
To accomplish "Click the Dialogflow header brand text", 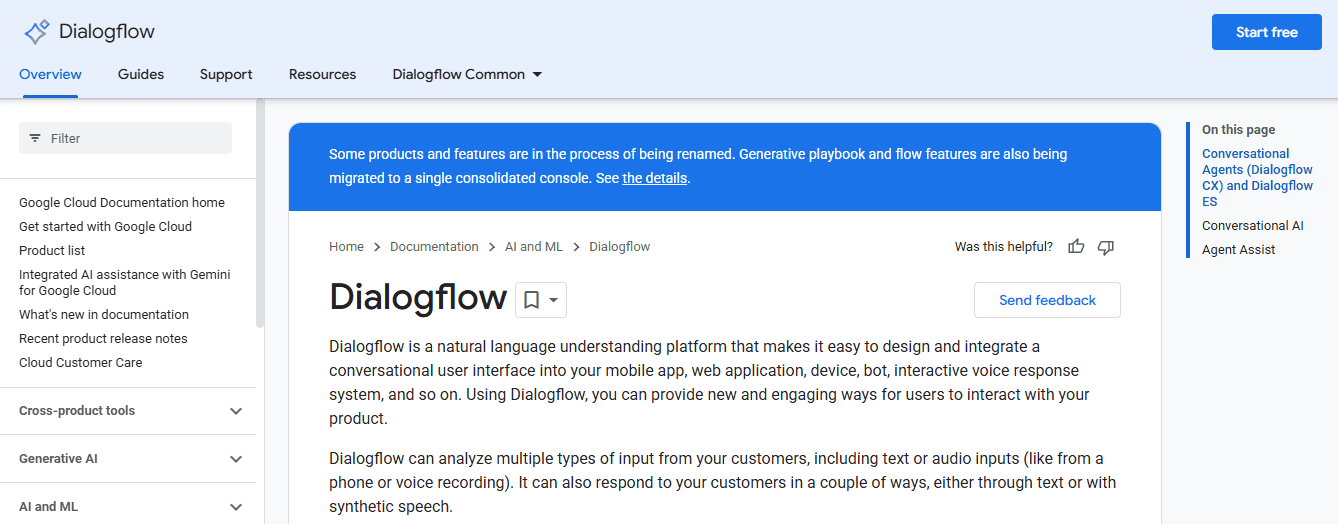I will [x=107, y=31].
